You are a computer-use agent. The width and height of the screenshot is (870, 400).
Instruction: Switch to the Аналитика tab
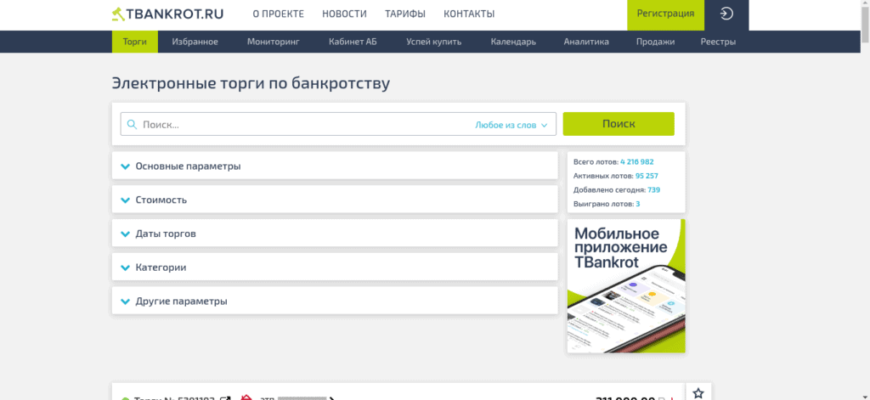pos(586,42)
